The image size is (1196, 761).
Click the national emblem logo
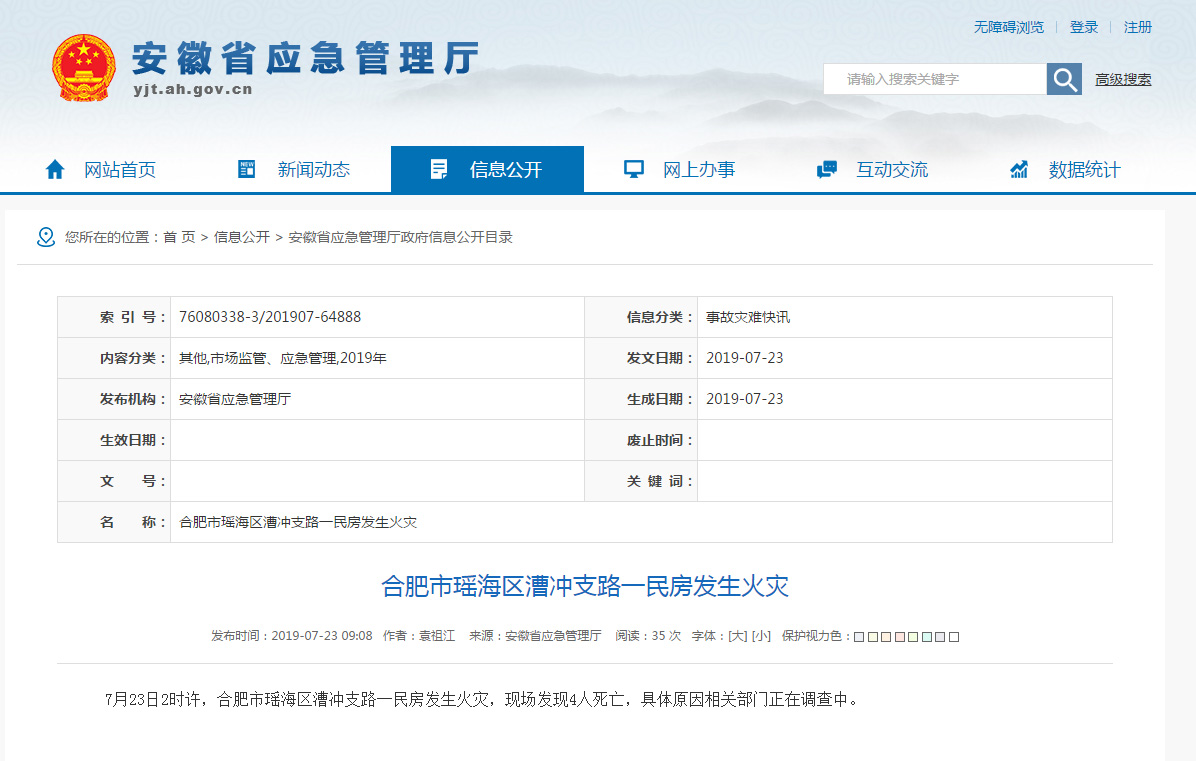84,68
